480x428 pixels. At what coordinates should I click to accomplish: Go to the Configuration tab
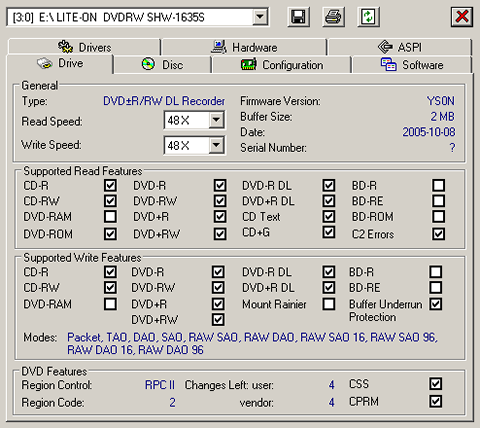282,64
